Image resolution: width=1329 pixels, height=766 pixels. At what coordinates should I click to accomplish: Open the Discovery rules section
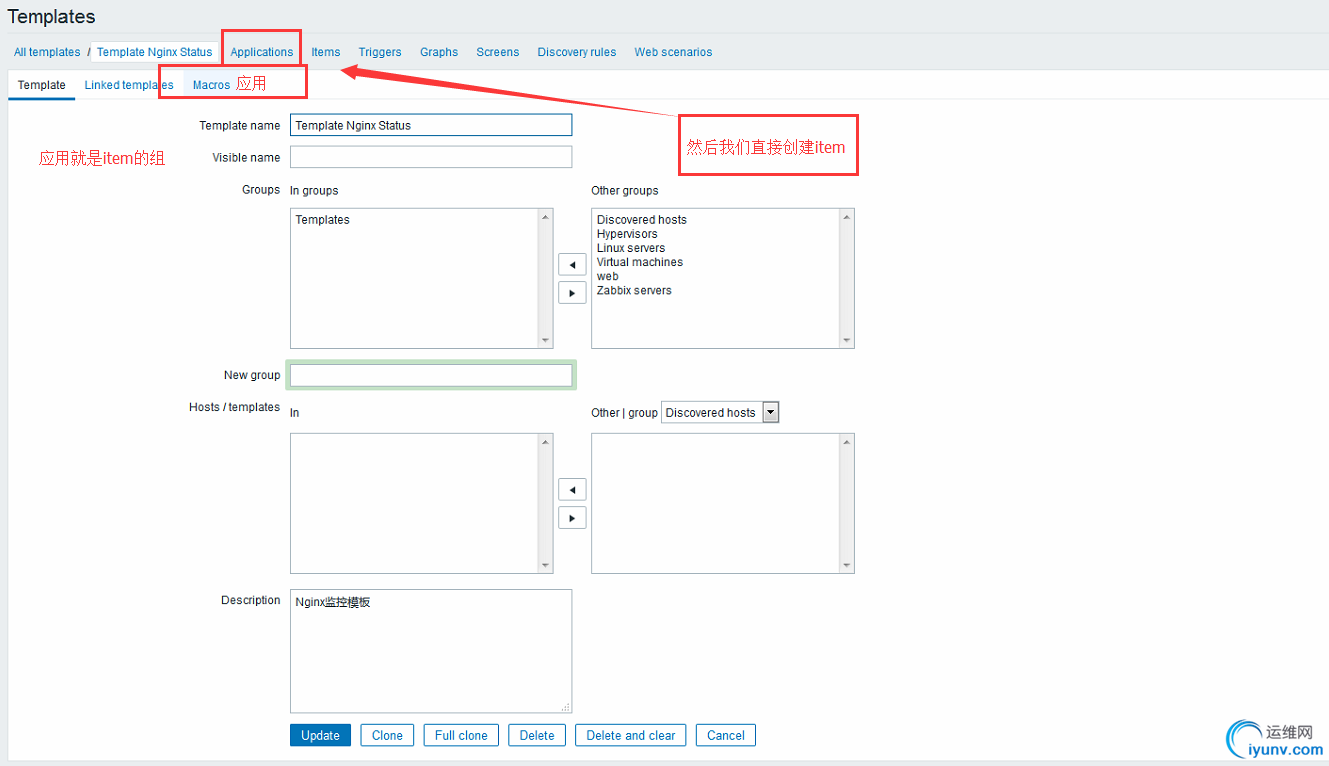tap(577, 52)
